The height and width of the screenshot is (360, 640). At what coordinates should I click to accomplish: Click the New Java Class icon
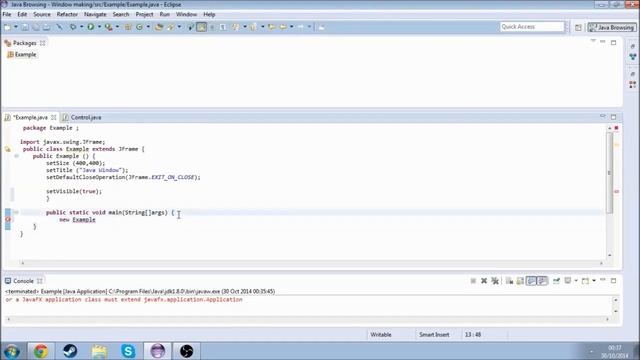point(139,27)
